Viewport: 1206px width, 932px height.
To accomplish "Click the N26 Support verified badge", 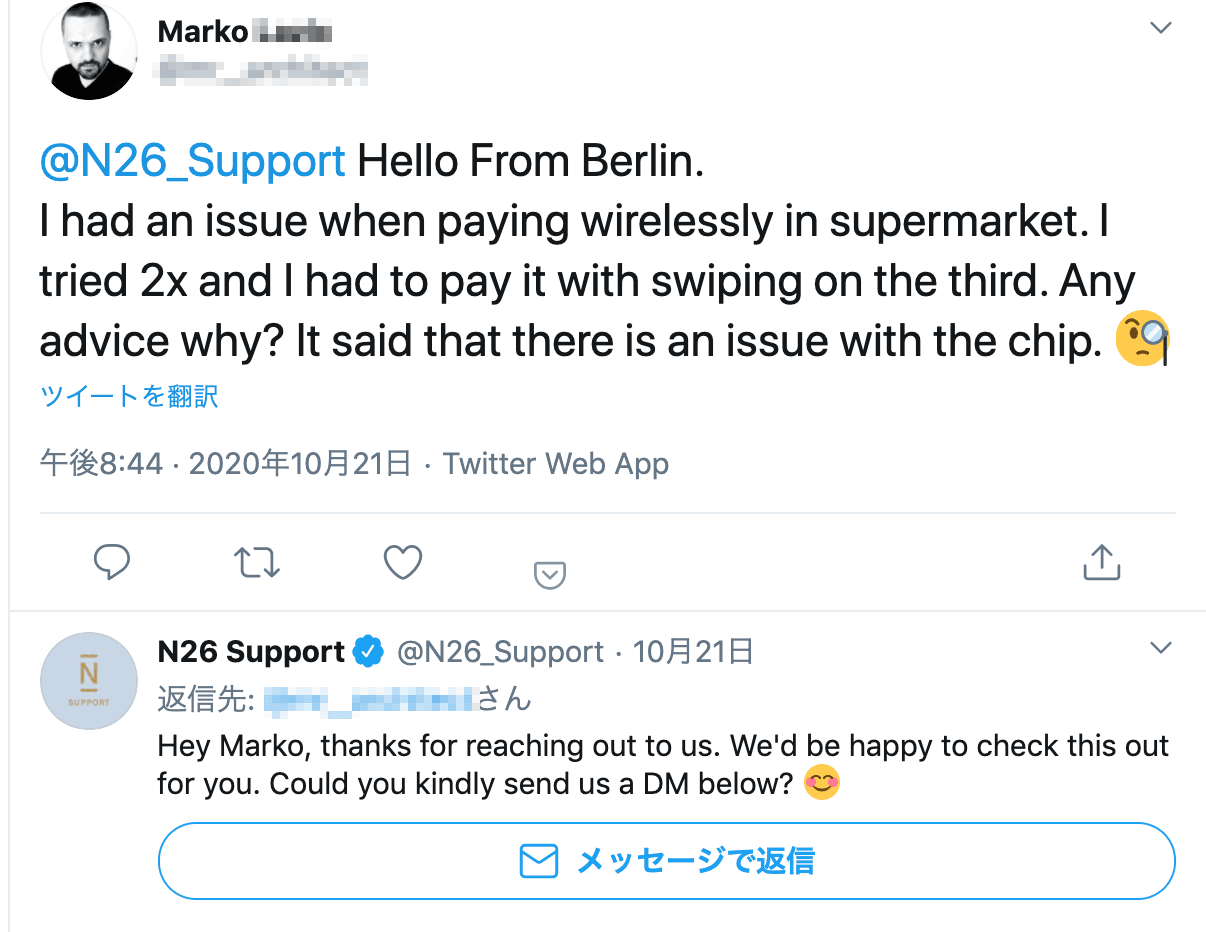I will click(370, 653).
